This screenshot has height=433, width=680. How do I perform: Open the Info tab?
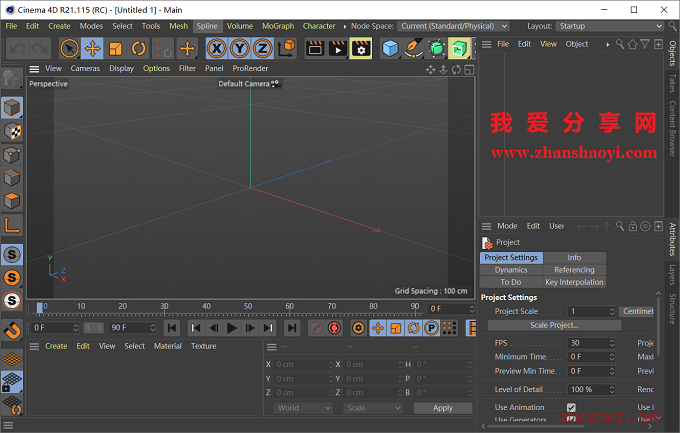[574, 258]
